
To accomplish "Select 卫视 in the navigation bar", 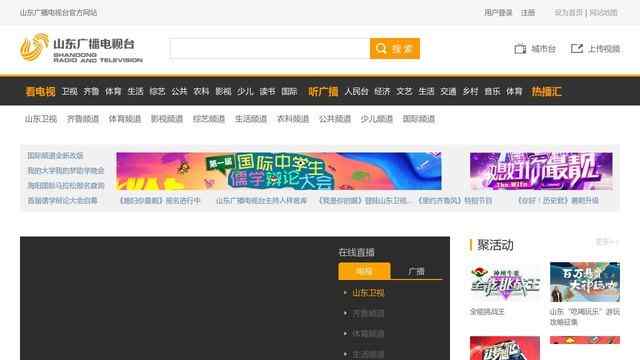I will [x=69, y=91].
